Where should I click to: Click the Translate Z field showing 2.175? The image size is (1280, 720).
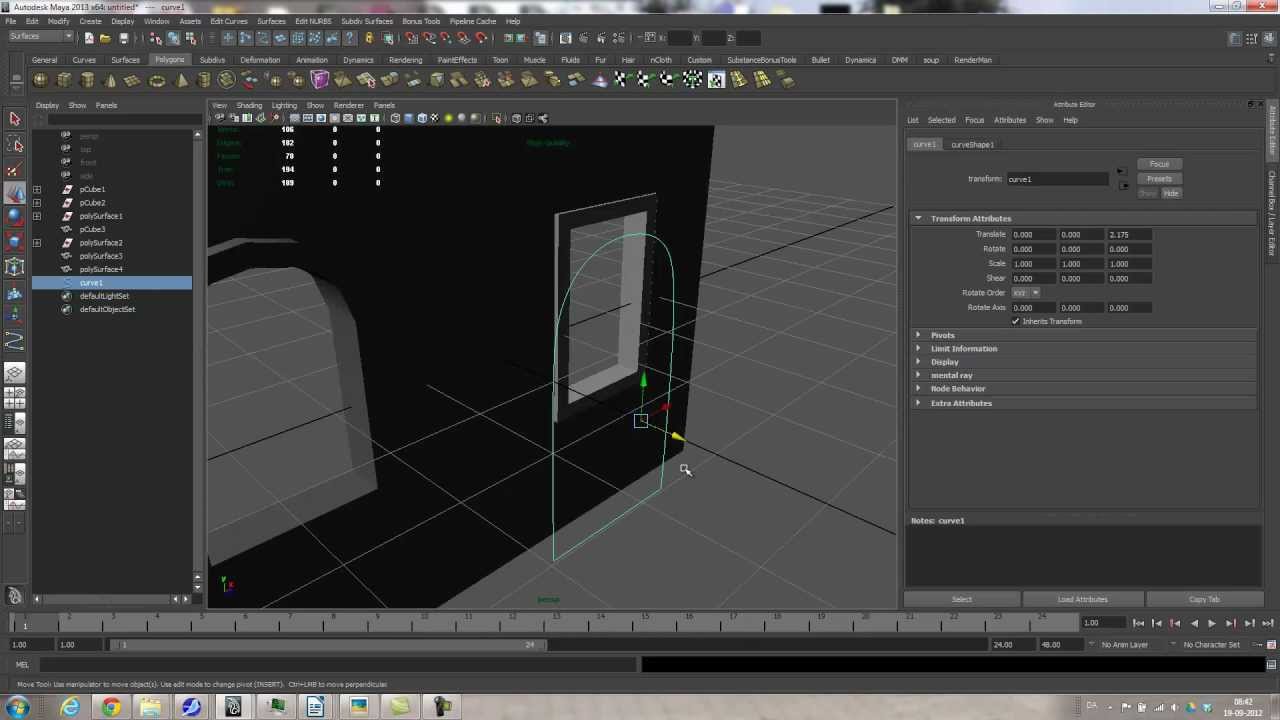click(x=1129, y=235)
